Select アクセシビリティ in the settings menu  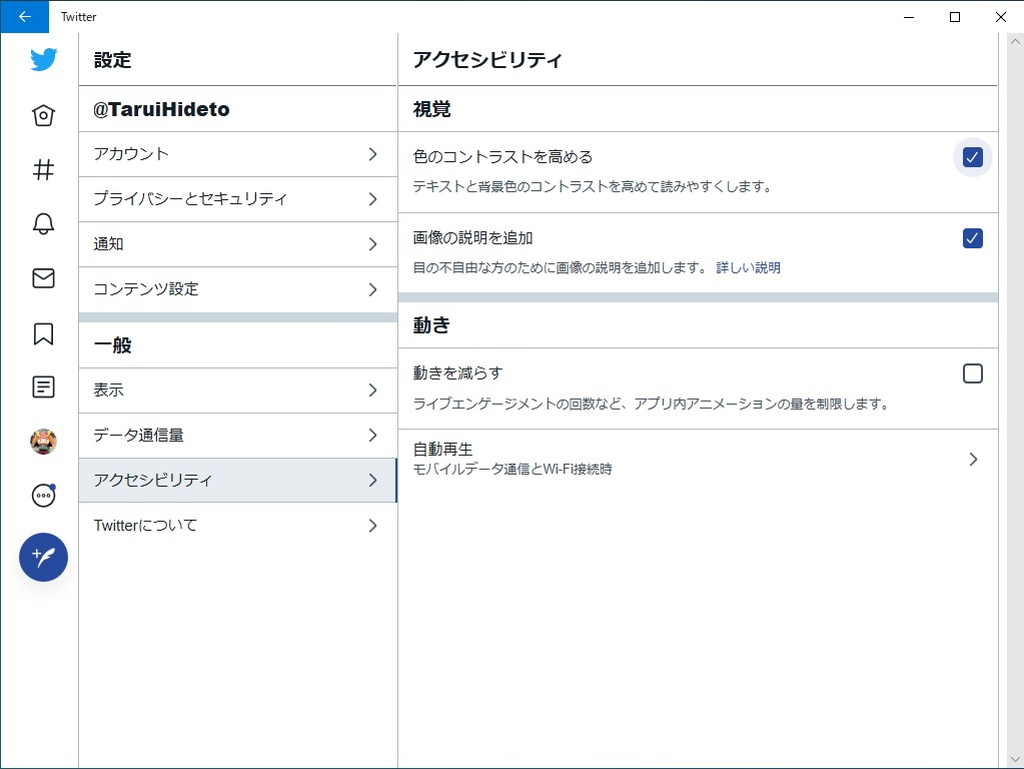coord(237,480)
